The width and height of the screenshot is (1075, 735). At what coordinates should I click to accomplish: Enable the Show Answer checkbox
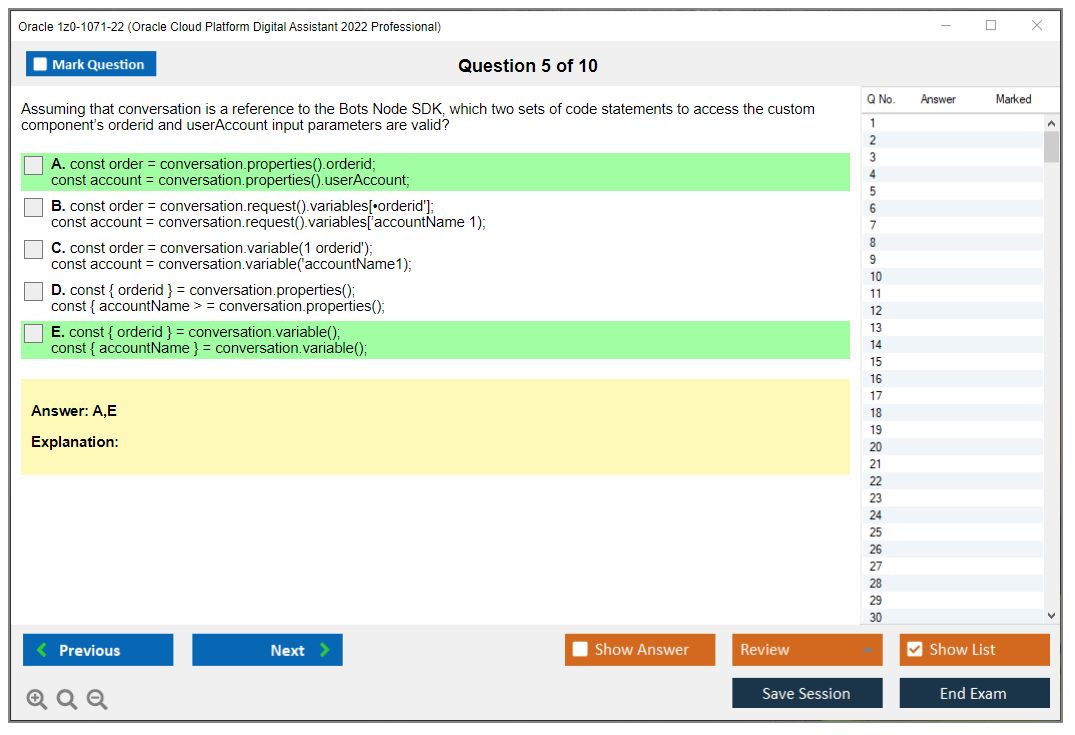[580, 650]
